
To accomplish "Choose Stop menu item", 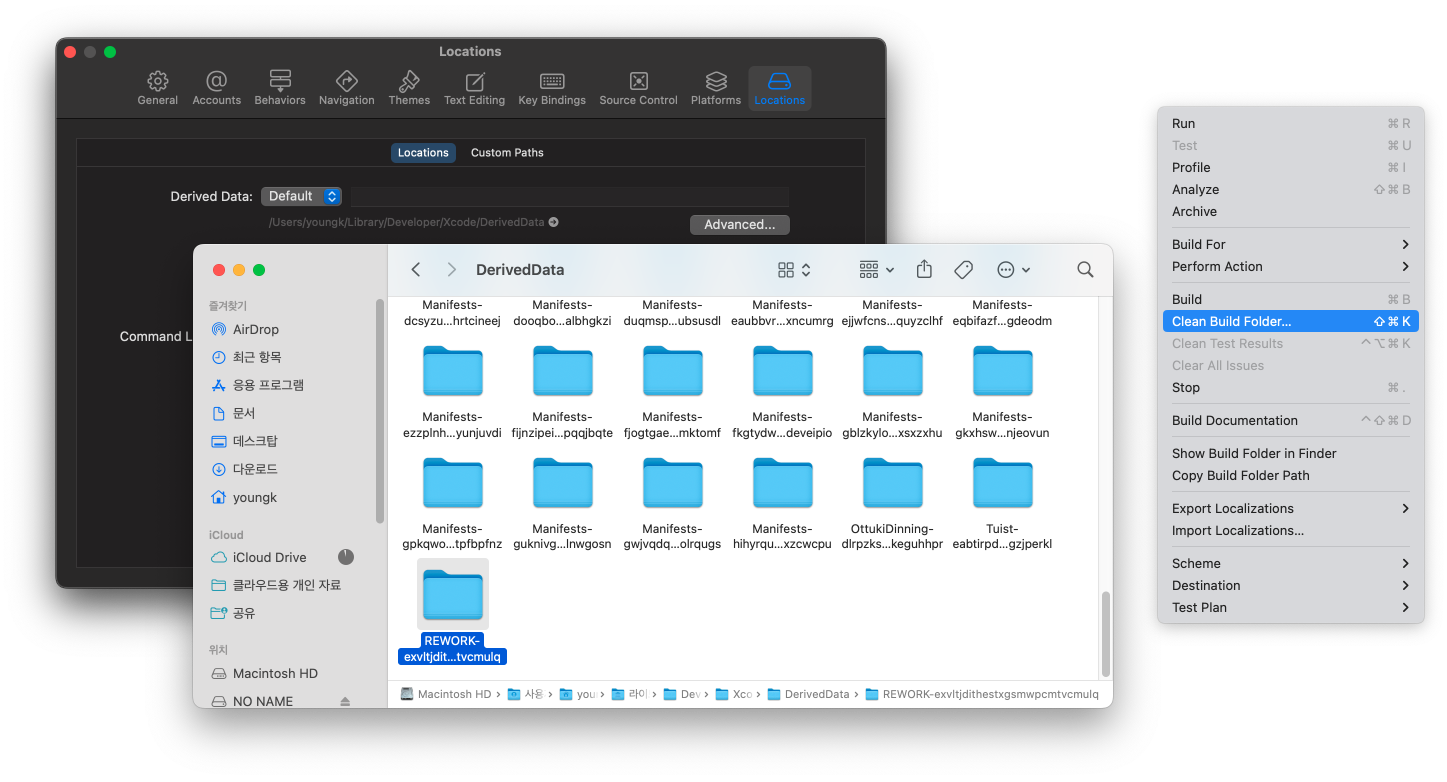I will [1291, 387].
